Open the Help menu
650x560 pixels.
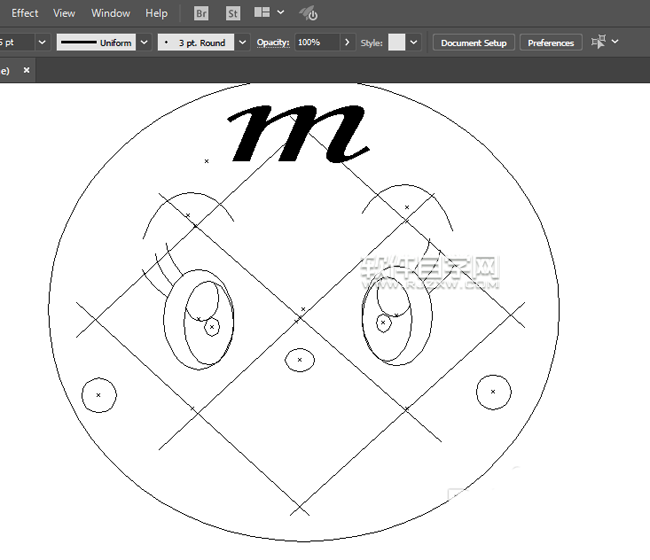(x=157, y=13)
